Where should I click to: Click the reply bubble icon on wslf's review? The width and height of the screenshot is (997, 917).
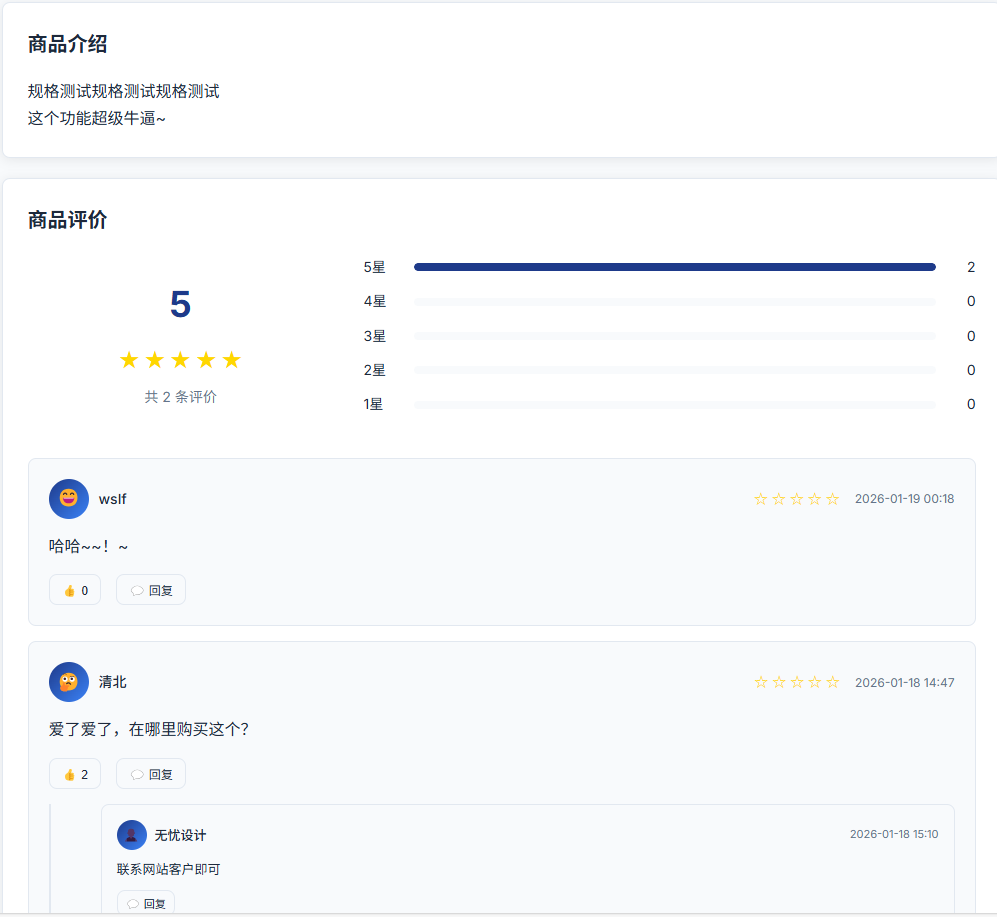[x=138, y=589]
